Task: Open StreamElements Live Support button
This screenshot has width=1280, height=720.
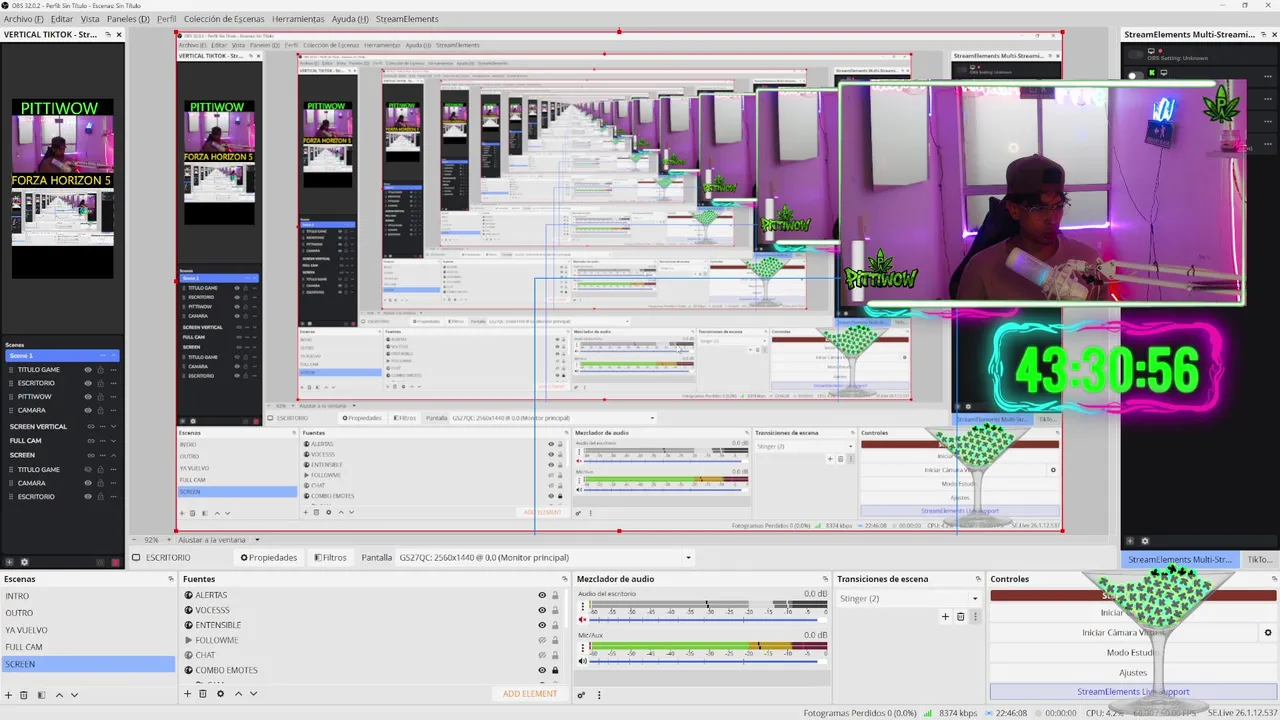Action: (1133, 692)
